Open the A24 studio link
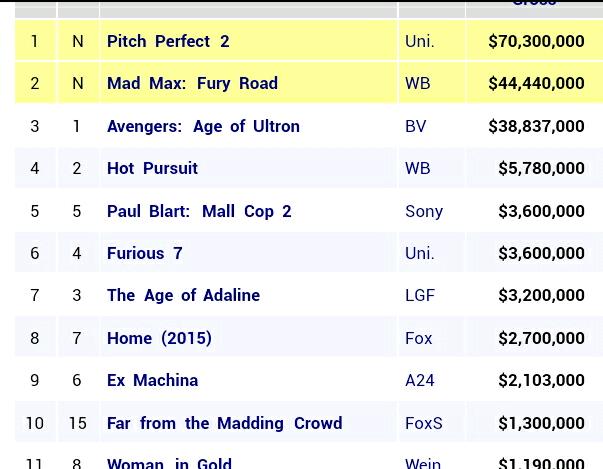The height and width of the screenshot is (469, 603). 420,380
